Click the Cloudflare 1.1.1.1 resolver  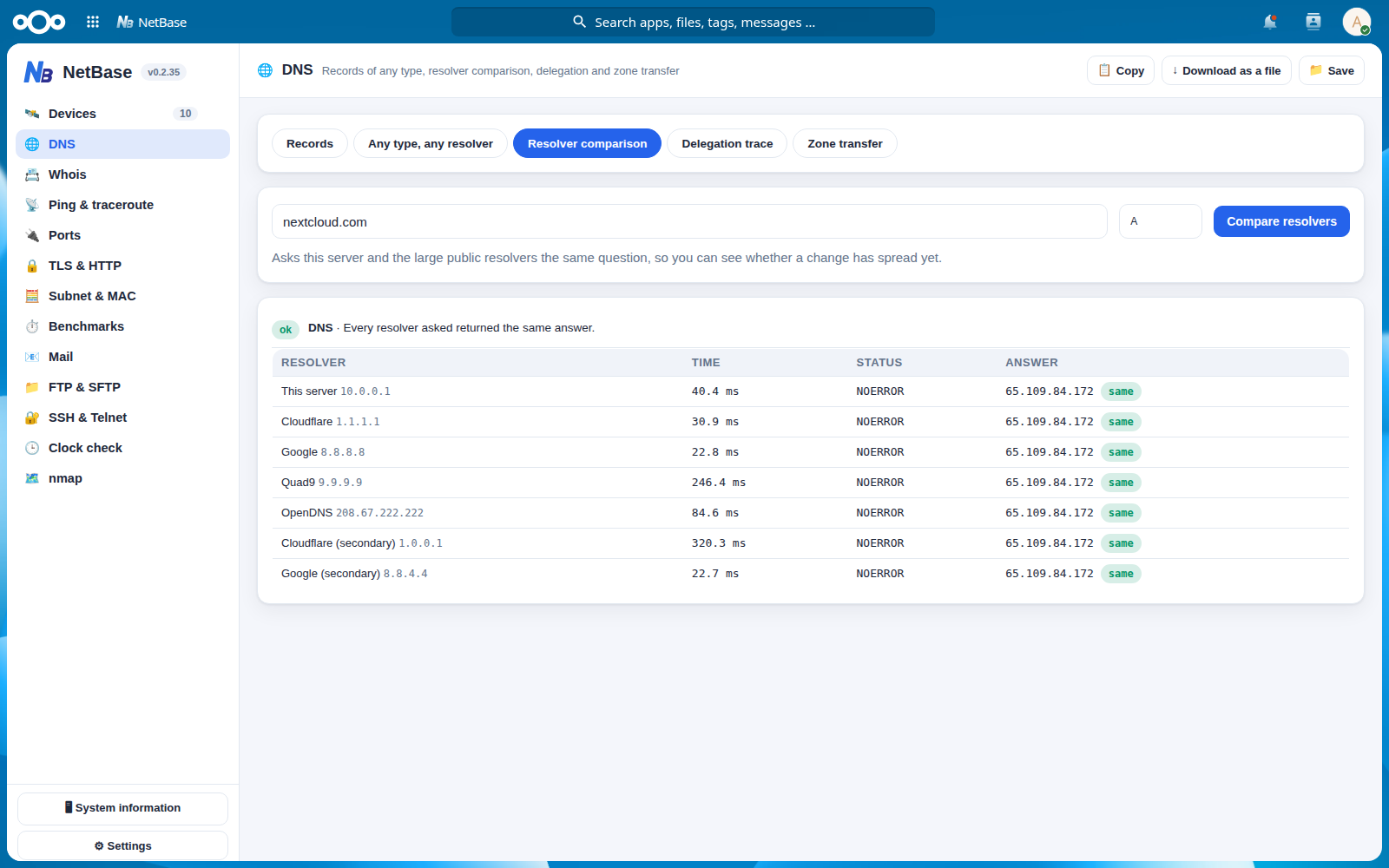(331, 422)
